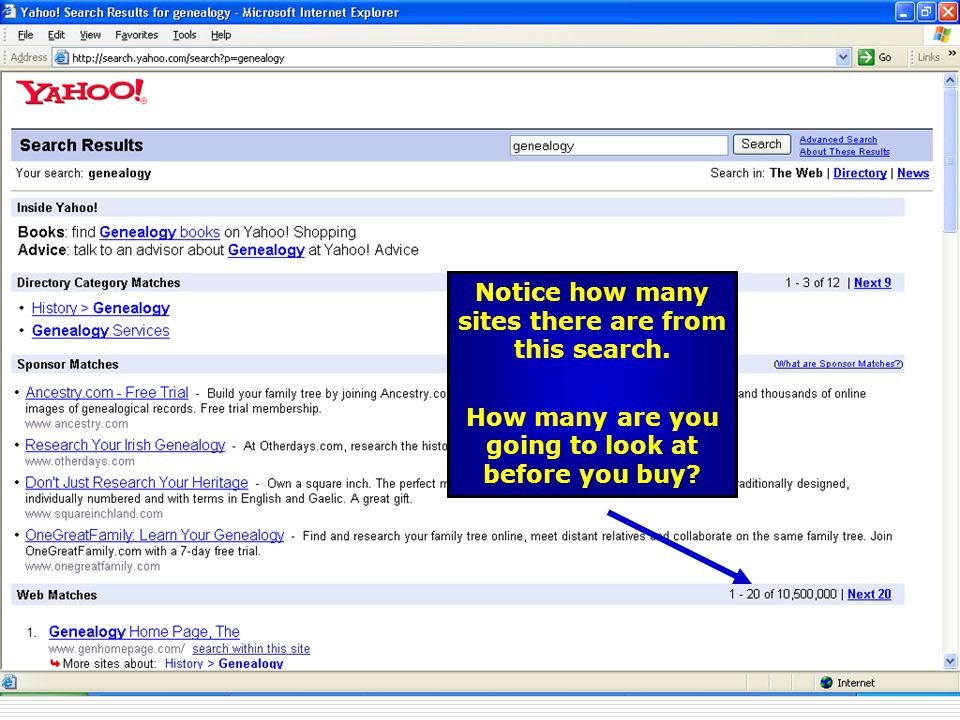Open OneGreatFamily: Learn Your Genealogy link
This screenshot has height=720, width=960.
point(155,535)
